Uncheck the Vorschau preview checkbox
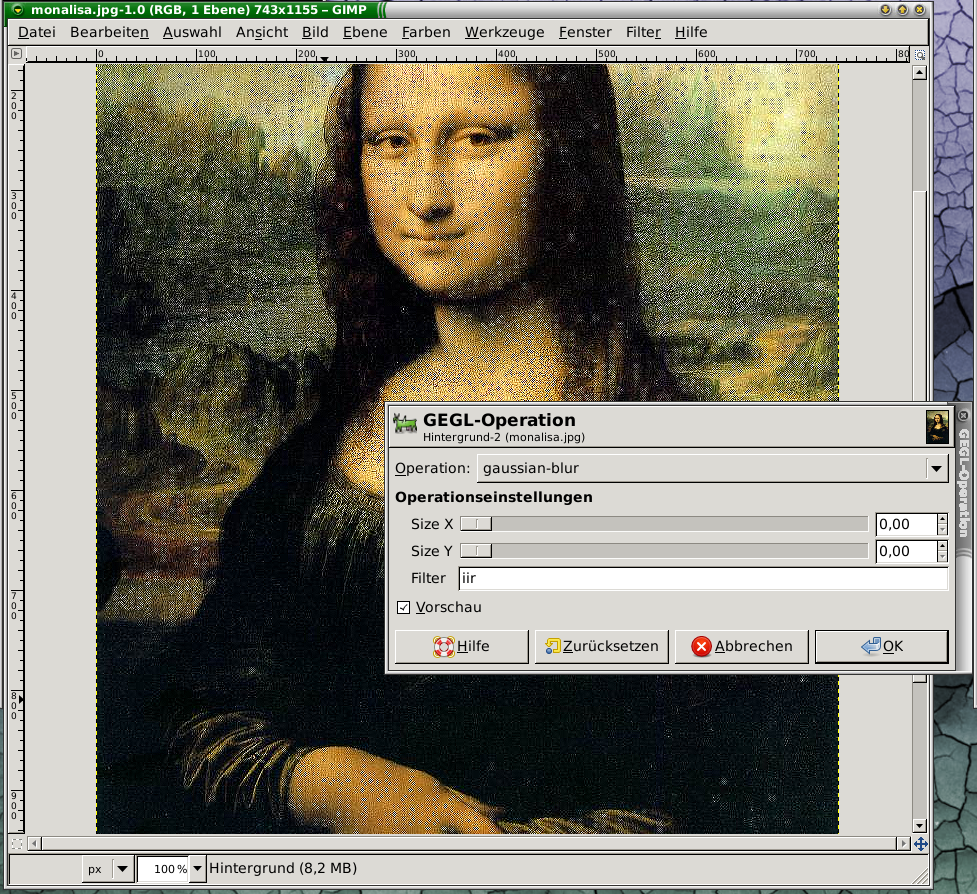Screen dimensions: 977x894 [404, 607]
